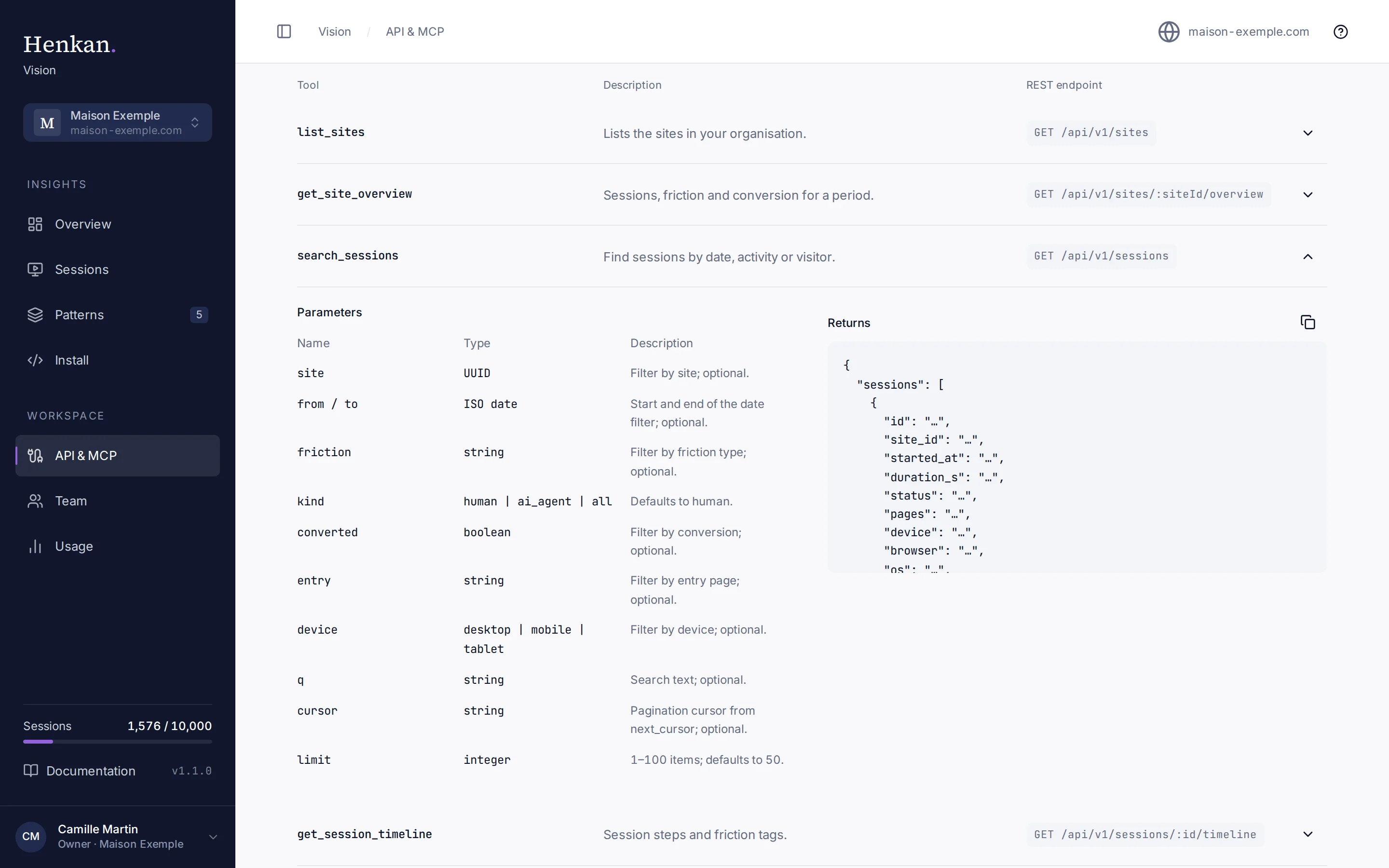Click the Sessions monitor icon
This screenshot has height=868, width=1389.
tap(35, 270)
